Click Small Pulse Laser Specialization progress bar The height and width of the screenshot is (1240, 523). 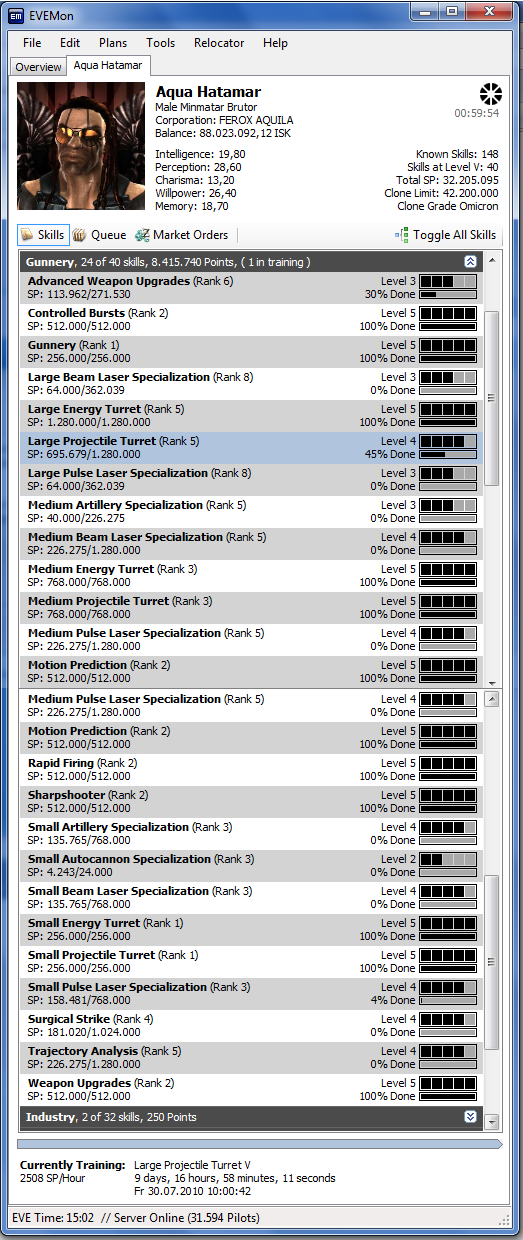tap(447, 1000)
